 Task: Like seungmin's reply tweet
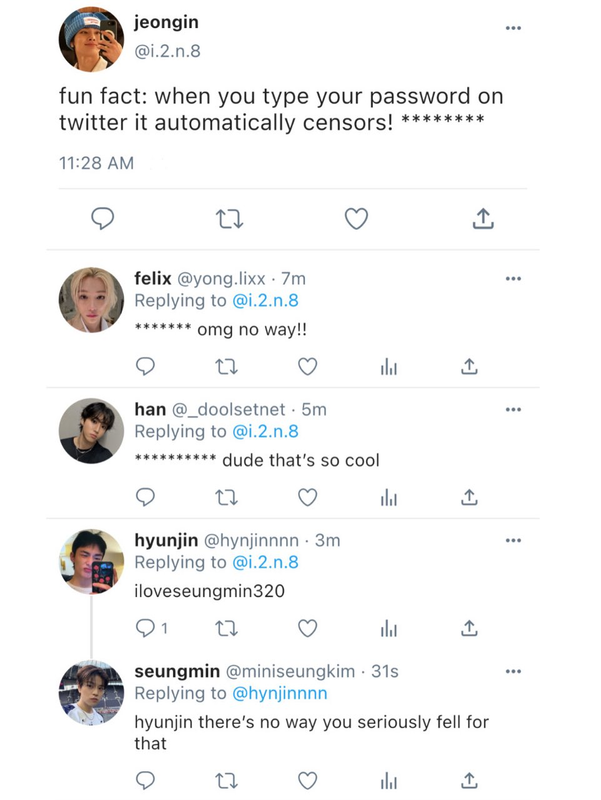308,781
